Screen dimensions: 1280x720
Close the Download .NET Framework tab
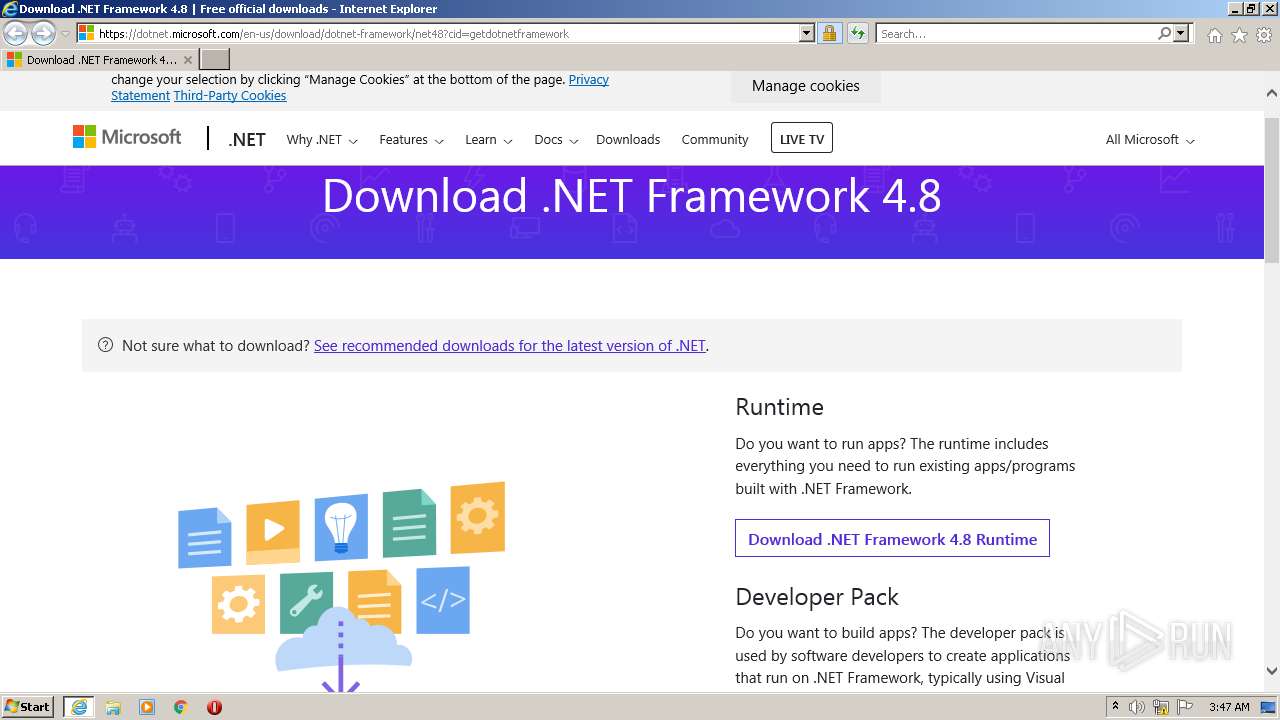pos(188,60)
